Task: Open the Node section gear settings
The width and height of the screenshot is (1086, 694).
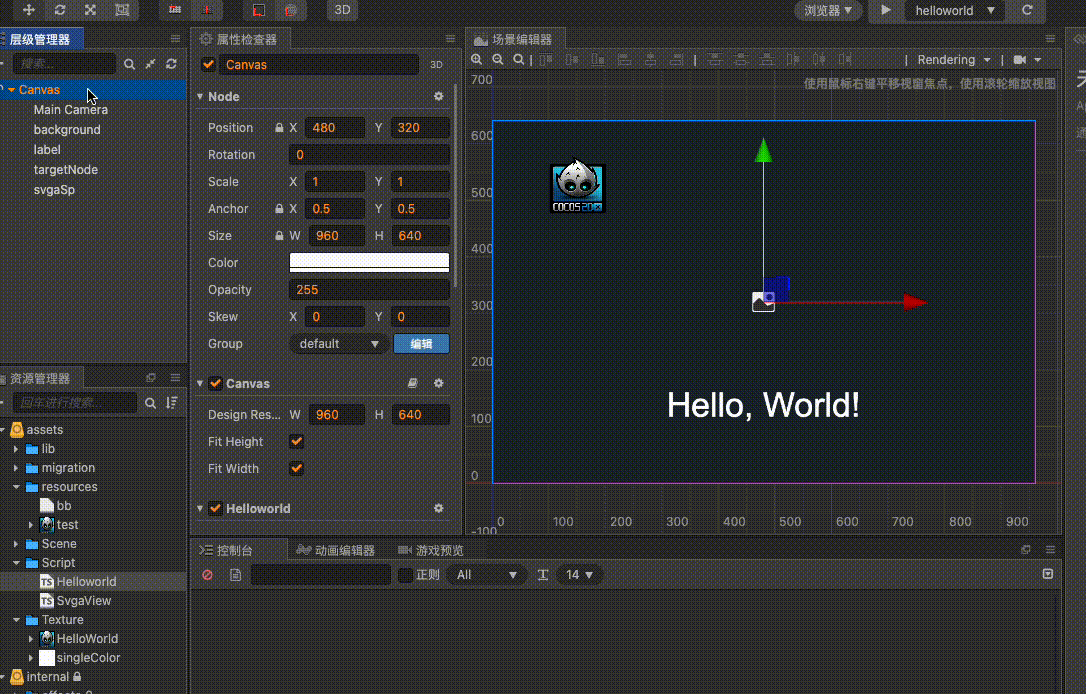Action: [x=438, y=97]
